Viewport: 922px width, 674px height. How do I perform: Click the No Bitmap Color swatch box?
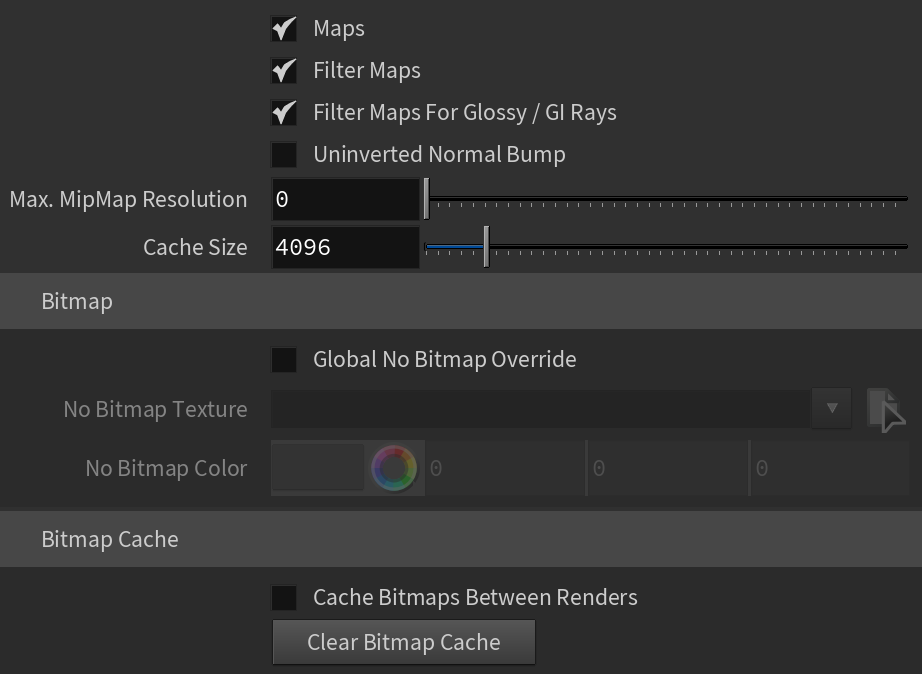pyautogui.click(x=318, y=468)
